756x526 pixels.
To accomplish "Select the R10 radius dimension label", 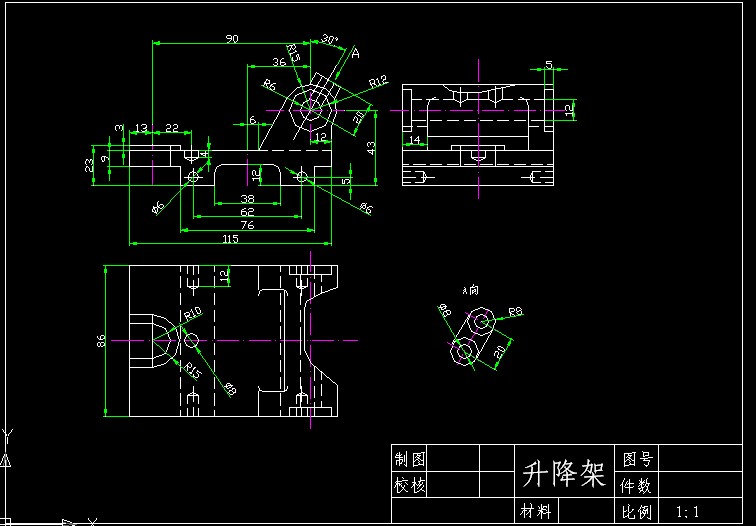I will tap(192, 315).
